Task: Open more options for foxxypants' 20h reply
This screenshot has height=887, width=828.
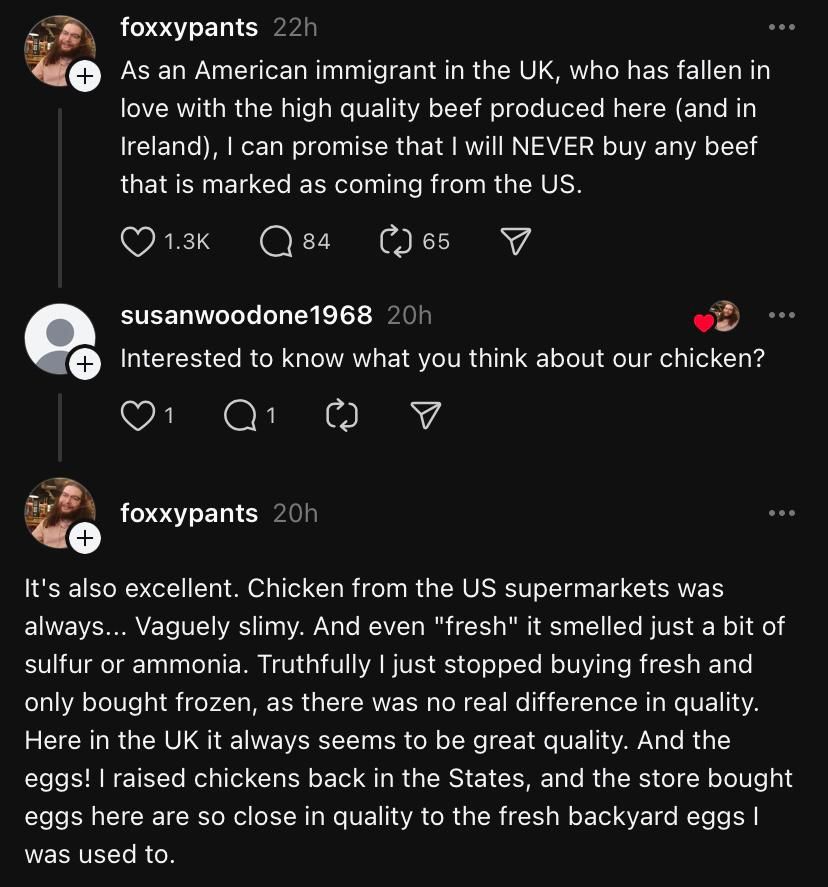Action: tap(782, 513)
